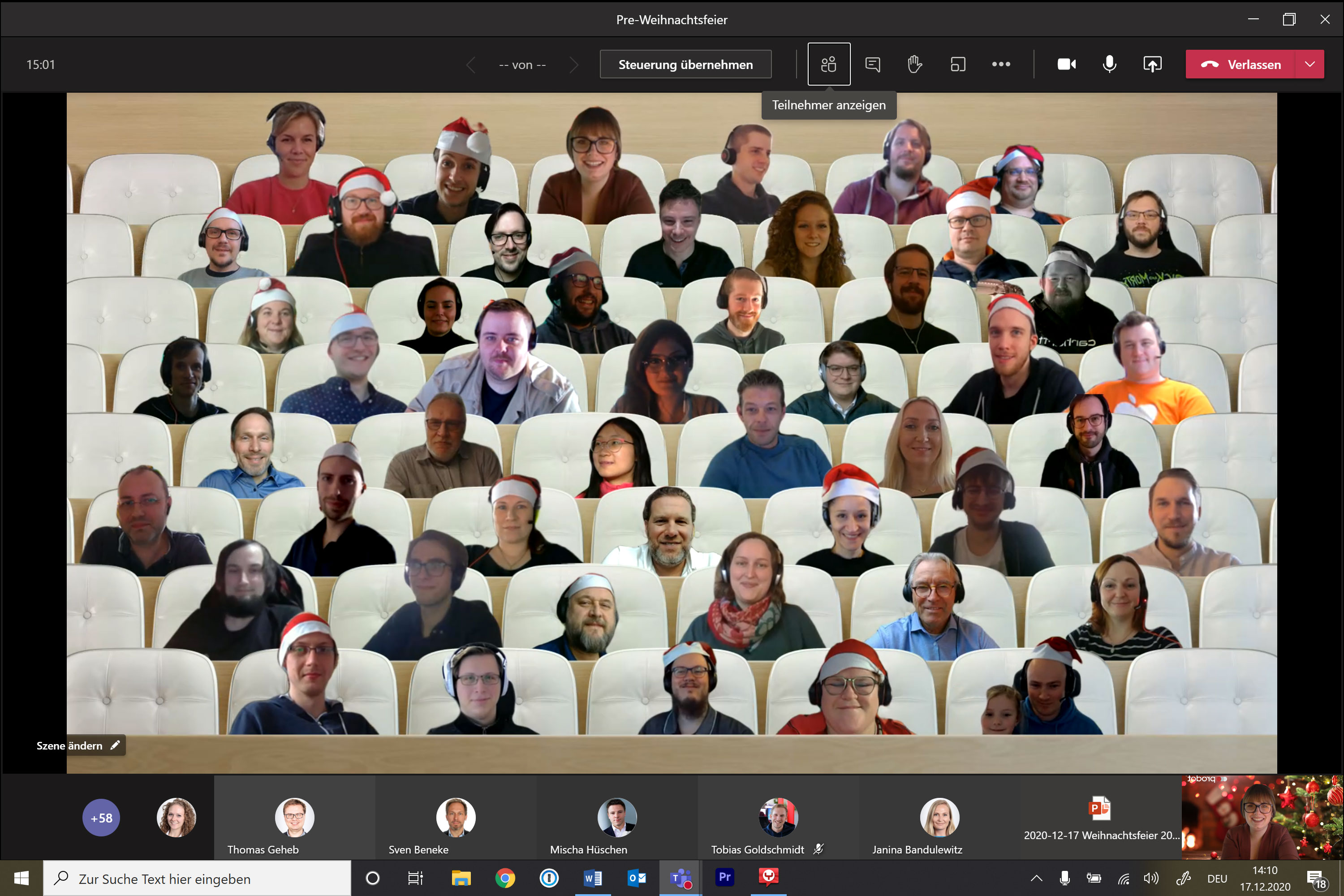Open network Wi-Fi tray icon
This screenshot has width=1344, height=896.
coord(1124,879)
